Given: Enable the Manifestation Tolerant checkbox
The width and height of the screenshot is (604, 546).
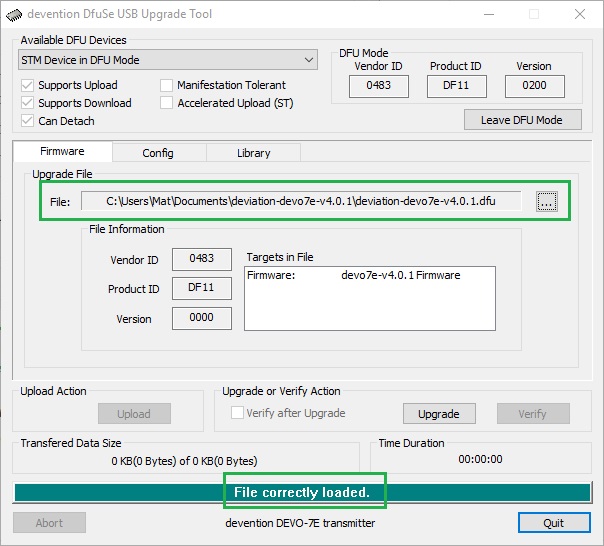Looking at the screenshot, I should pos(166,86).
